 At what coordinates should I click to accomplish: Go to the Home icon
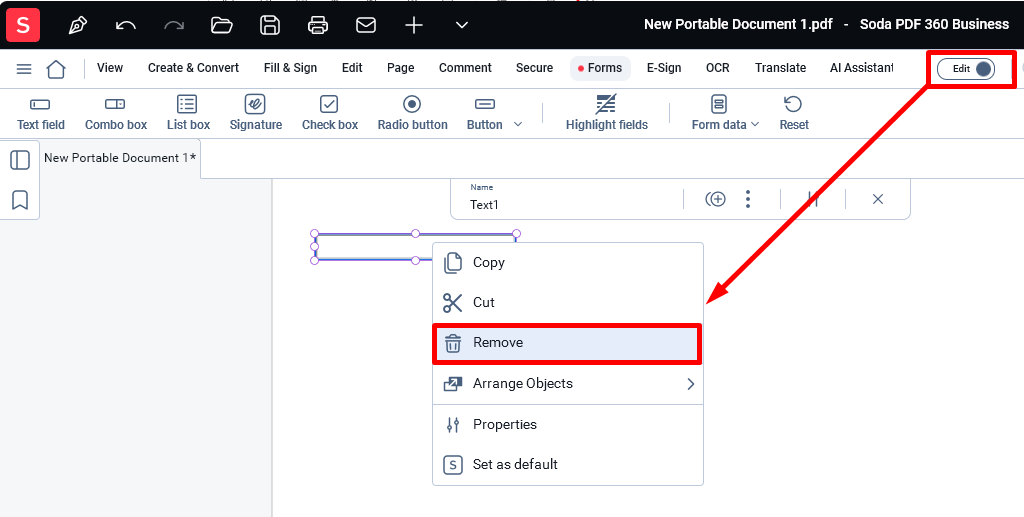click(56, 69)
